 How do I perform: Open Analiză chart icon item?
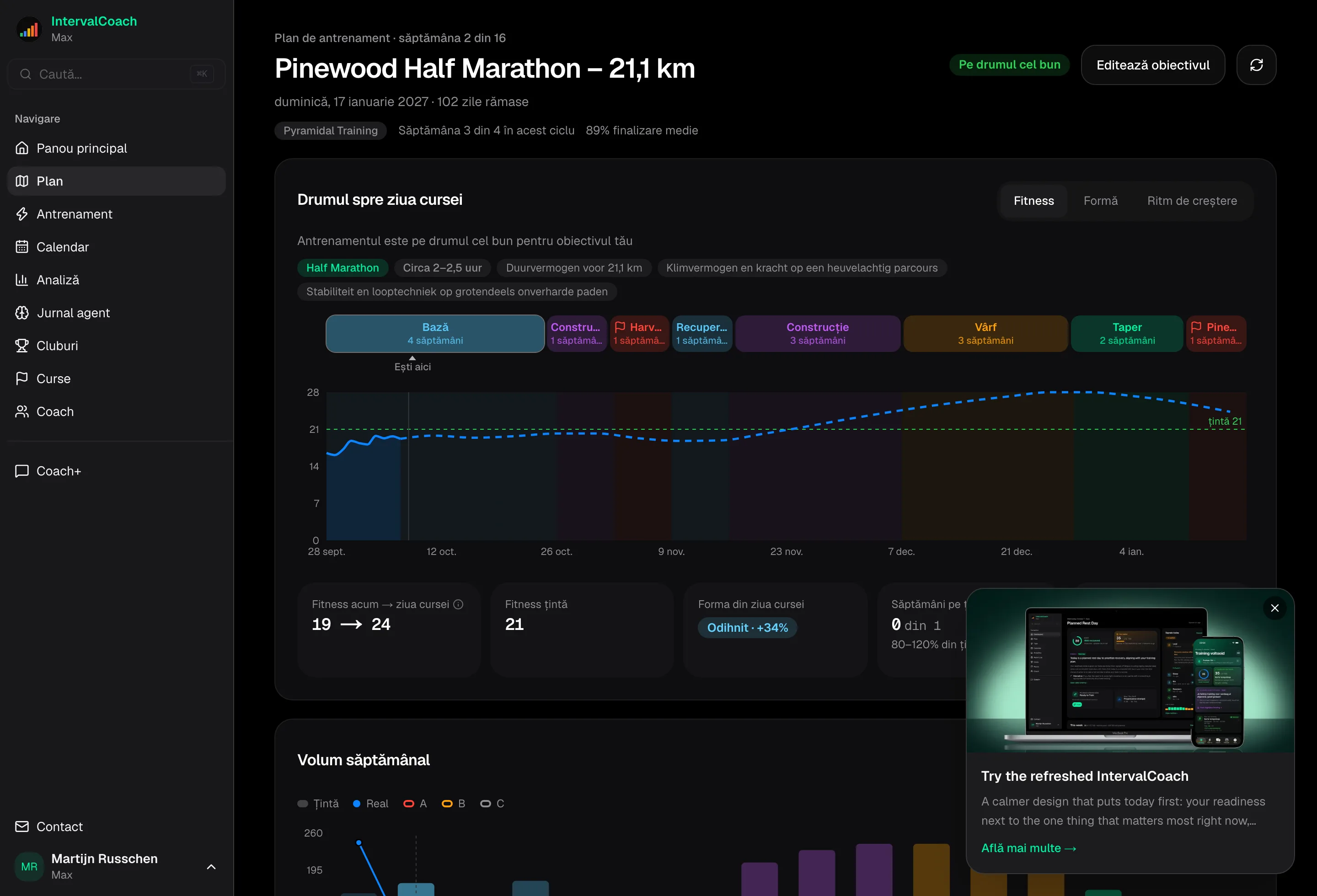coord(22,280)
